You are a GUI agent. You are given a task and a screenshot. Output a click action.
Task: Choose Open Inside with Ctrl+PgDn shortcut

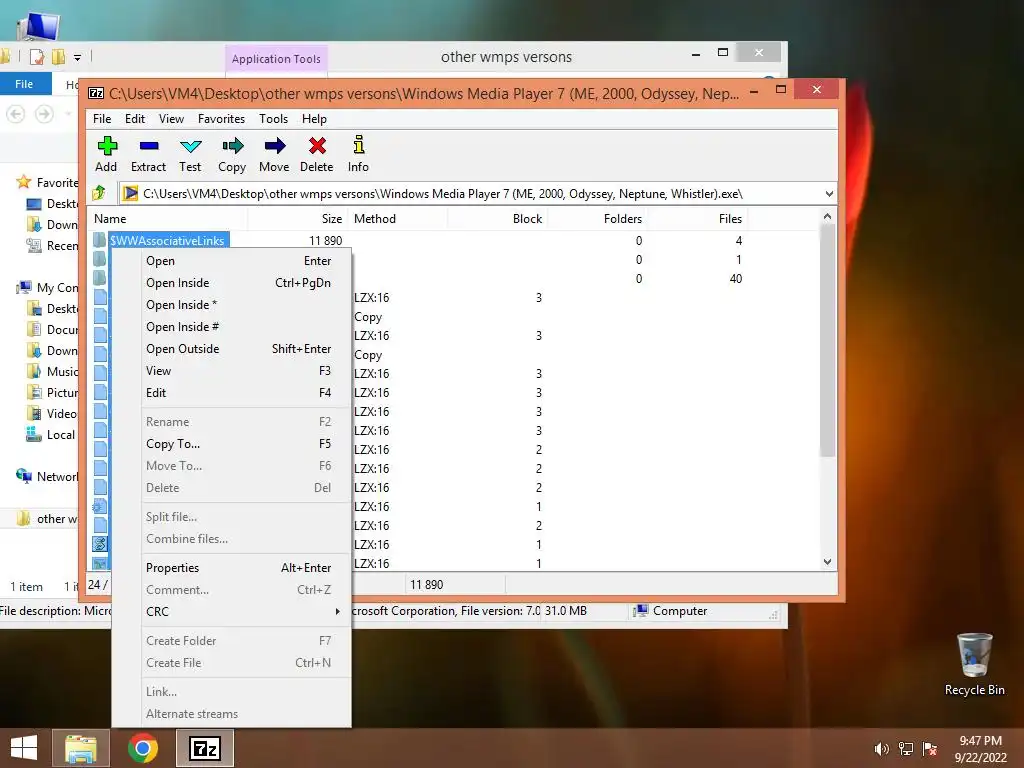point(238,283)
